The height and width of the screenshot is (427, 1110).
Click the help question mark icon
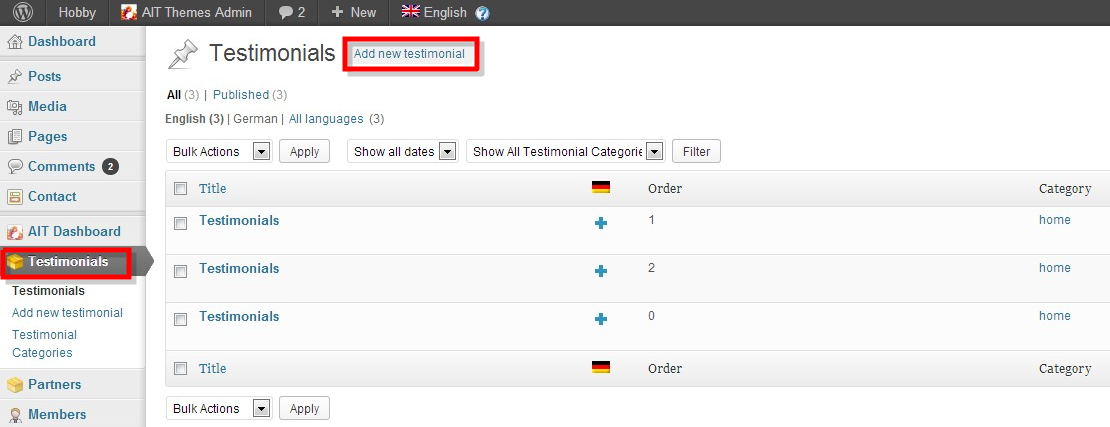coord(483,13)
